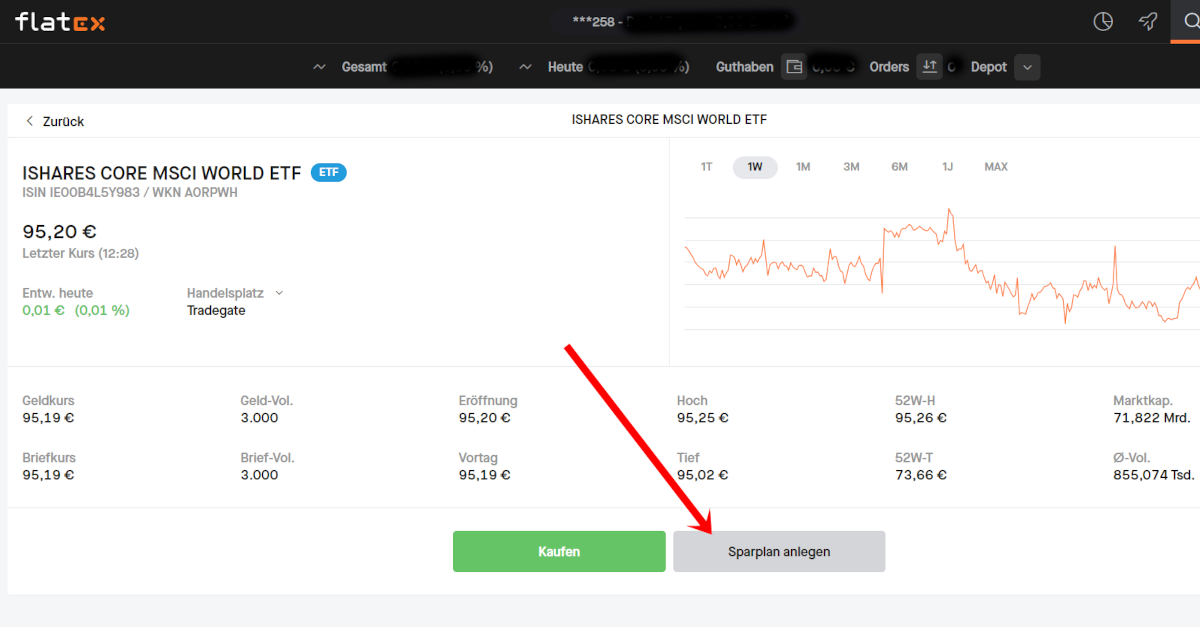The height and width of the screenshot is (627, 1200).
Task: Switch chart to 6M range
Action: tap(899, 167)
